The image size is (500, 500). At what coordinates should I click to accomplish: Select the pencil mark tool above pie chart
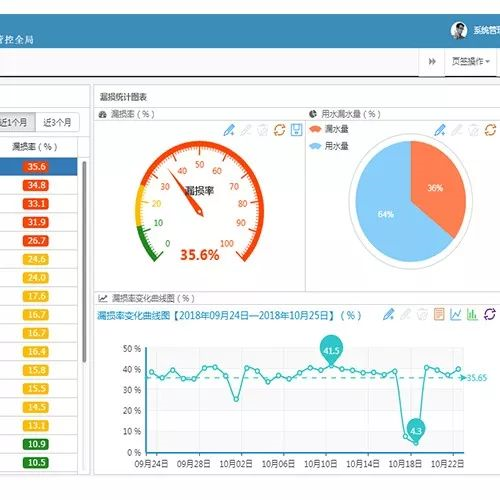click(x=440, y=130)
